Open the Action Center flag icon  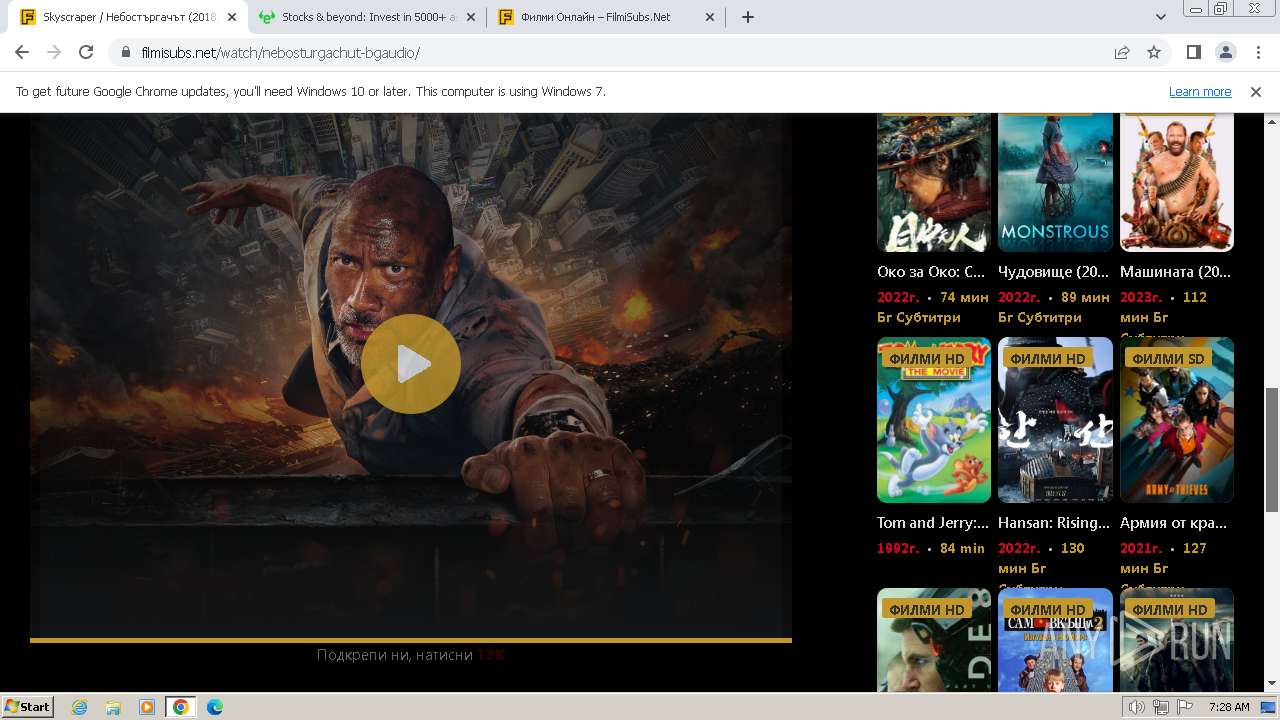click(1185, 707)
